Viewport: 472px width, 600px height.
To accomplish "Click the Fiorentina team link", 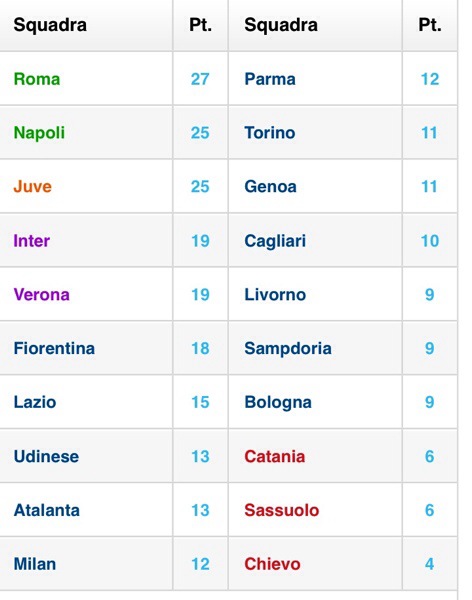I will 54,349.
